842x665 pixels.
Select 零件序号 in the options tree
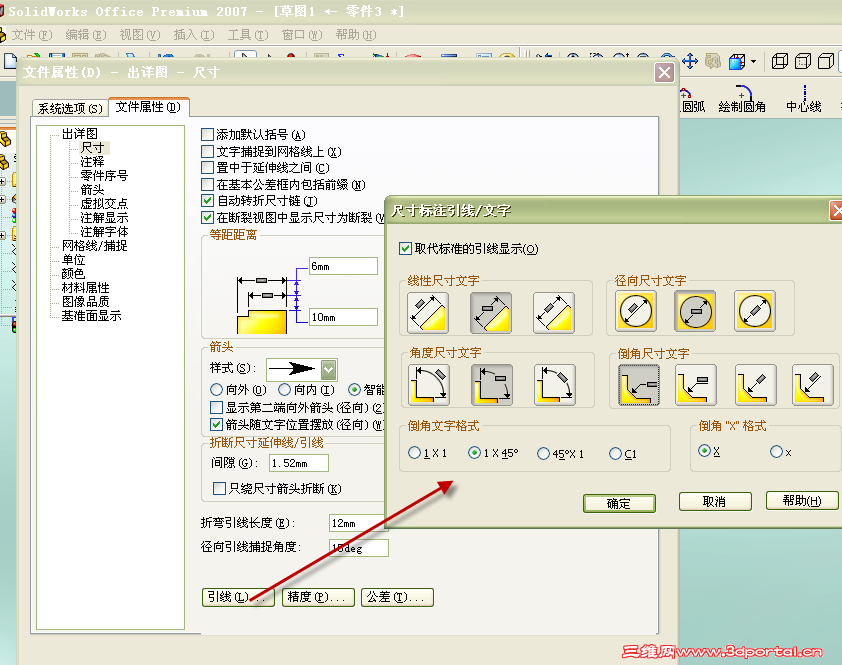click(104, 176)
